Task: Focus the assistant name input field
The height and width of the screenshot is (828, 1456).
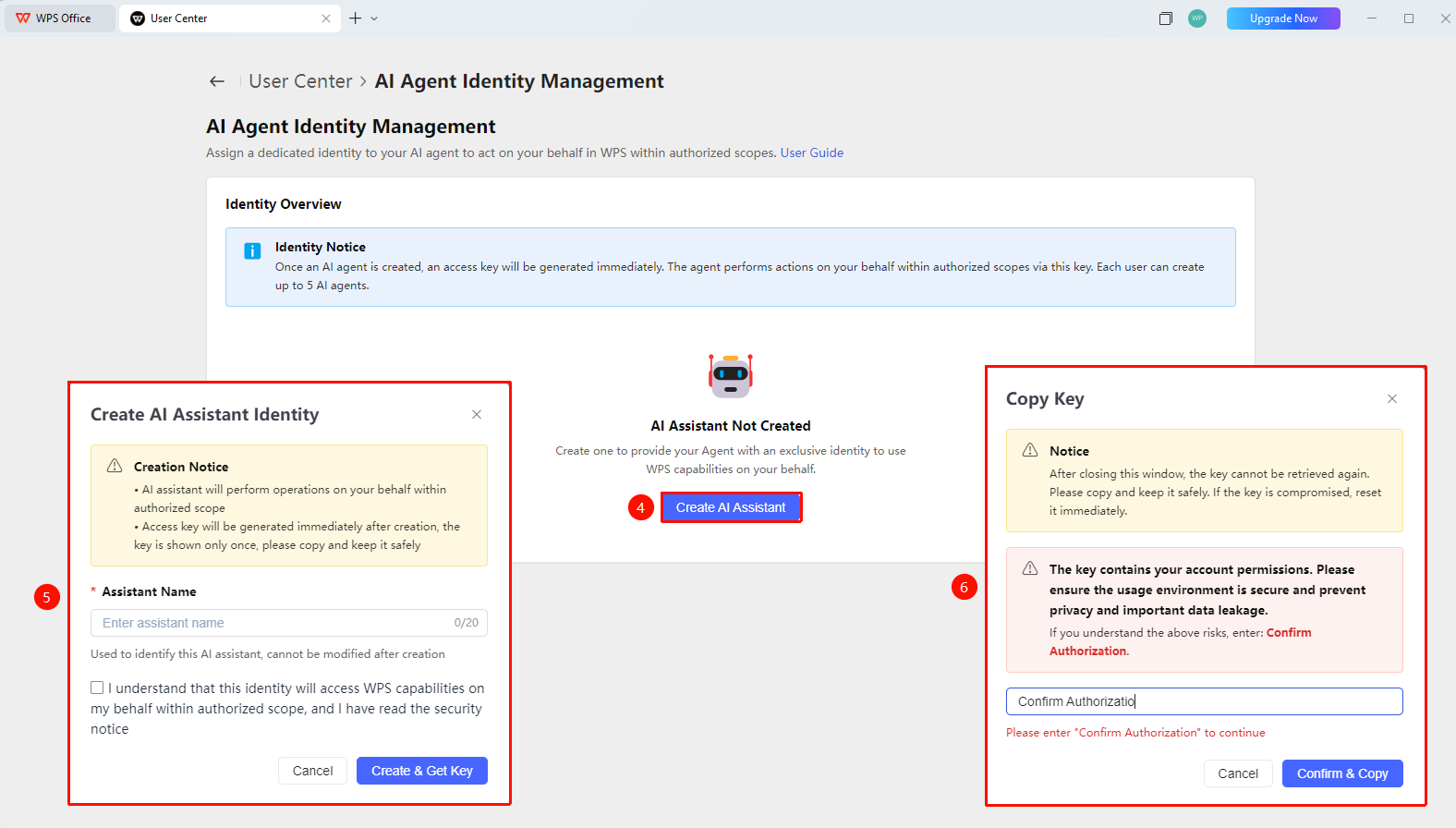Action: pyautogui.click(x=289, y=623)
